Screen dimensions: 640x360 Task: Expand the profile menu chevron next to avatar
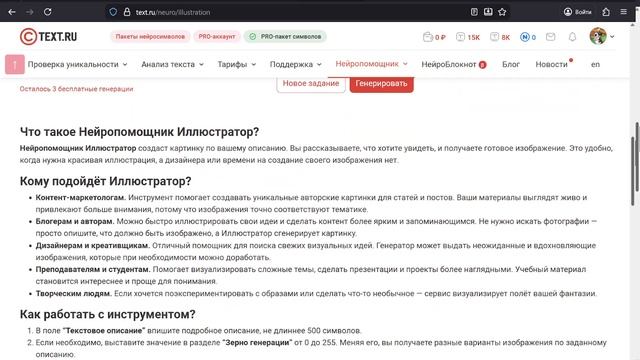point(612,37)
